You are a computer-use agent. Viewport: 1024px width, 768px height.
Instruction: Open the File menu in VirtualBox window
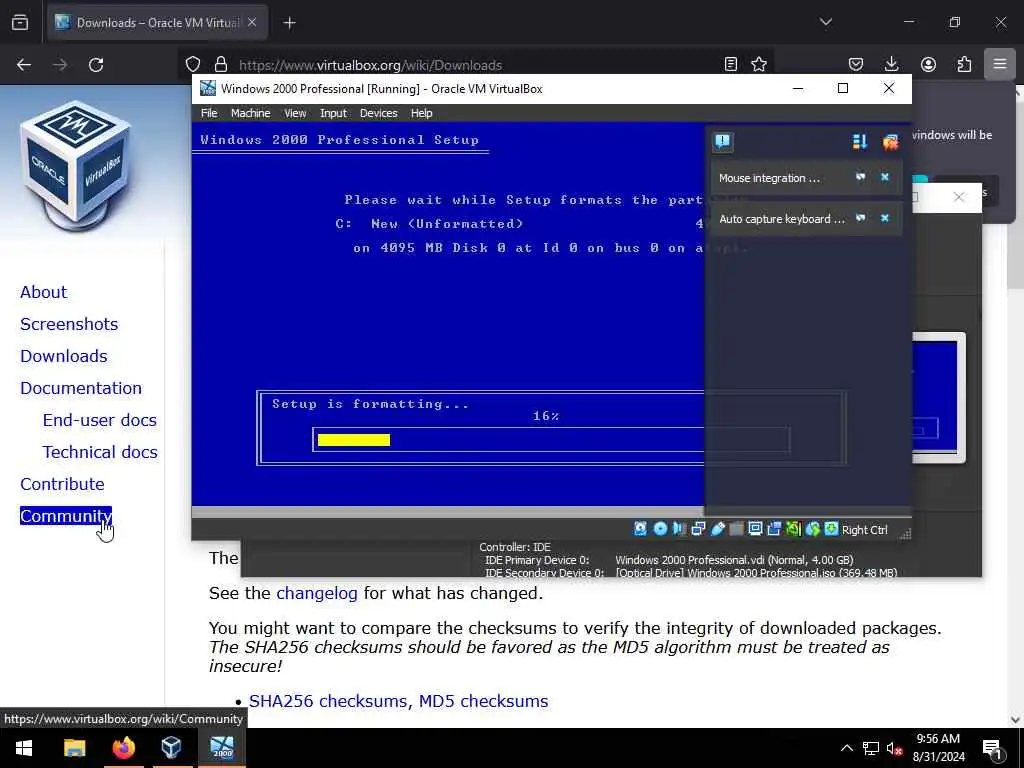click(209, 113)
